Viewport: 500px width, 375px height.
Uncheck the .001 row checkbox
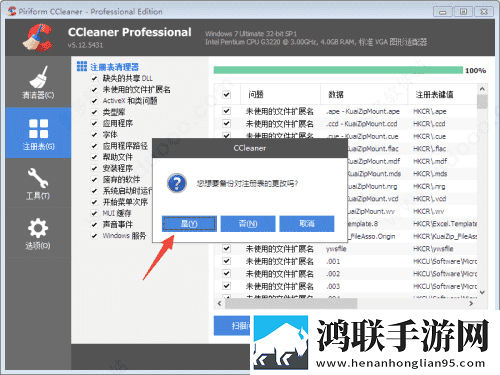(227, 261)
